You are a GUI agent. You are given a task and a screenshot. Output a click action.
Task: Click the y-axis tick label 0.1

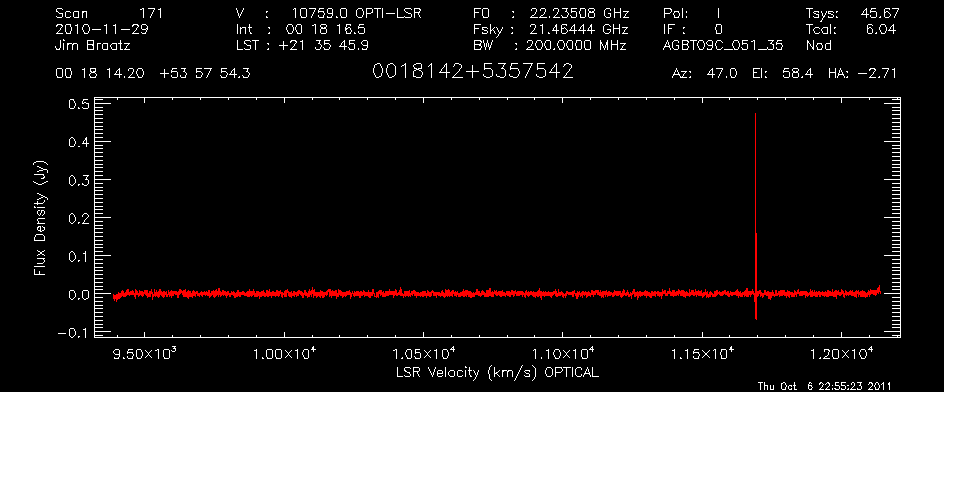pyautogui.click(x=79, y=257)
